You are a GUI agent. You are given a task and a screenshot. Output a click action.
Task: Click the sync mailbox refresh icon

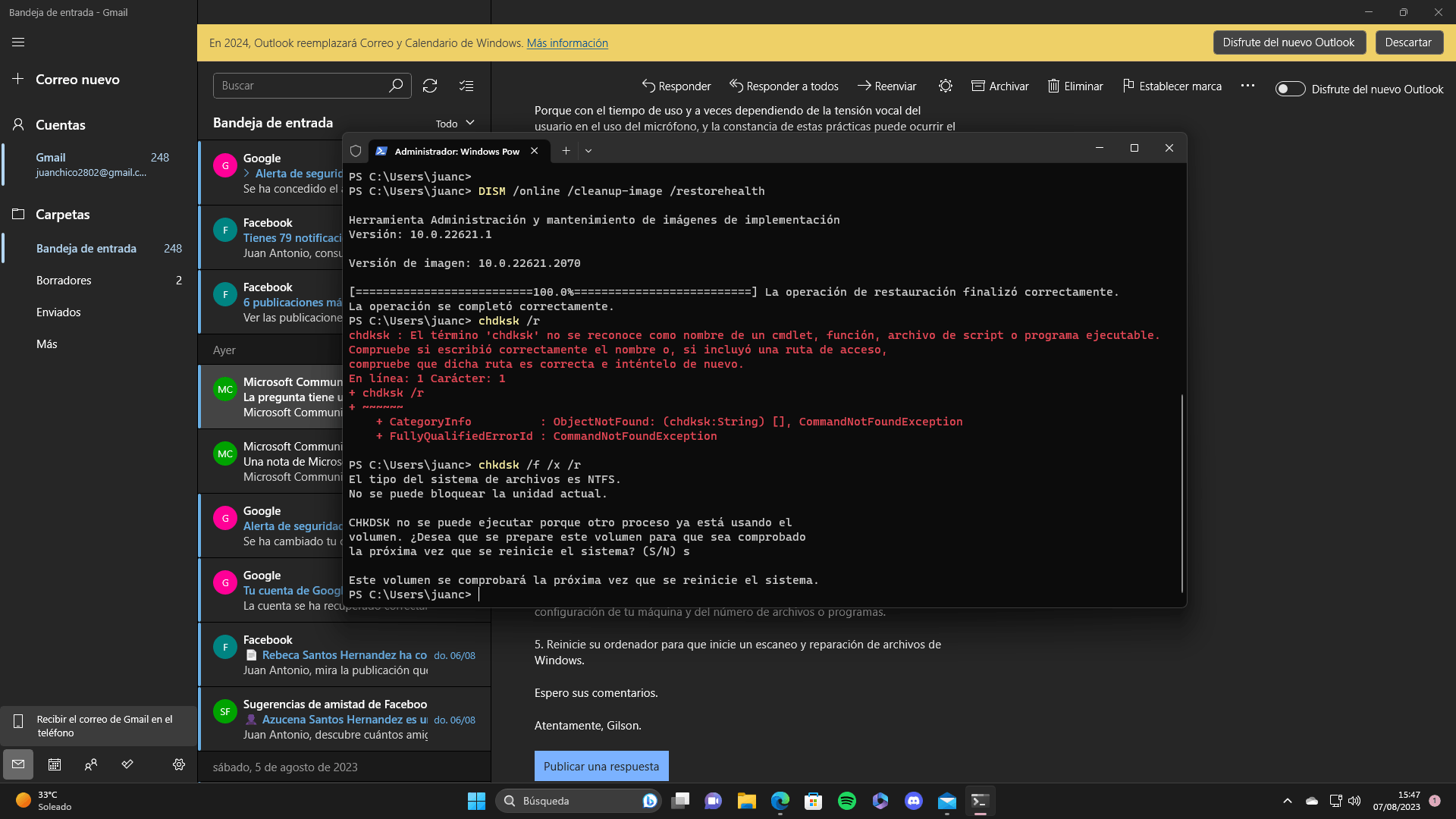pyautogui.click(x=430, y=86)
